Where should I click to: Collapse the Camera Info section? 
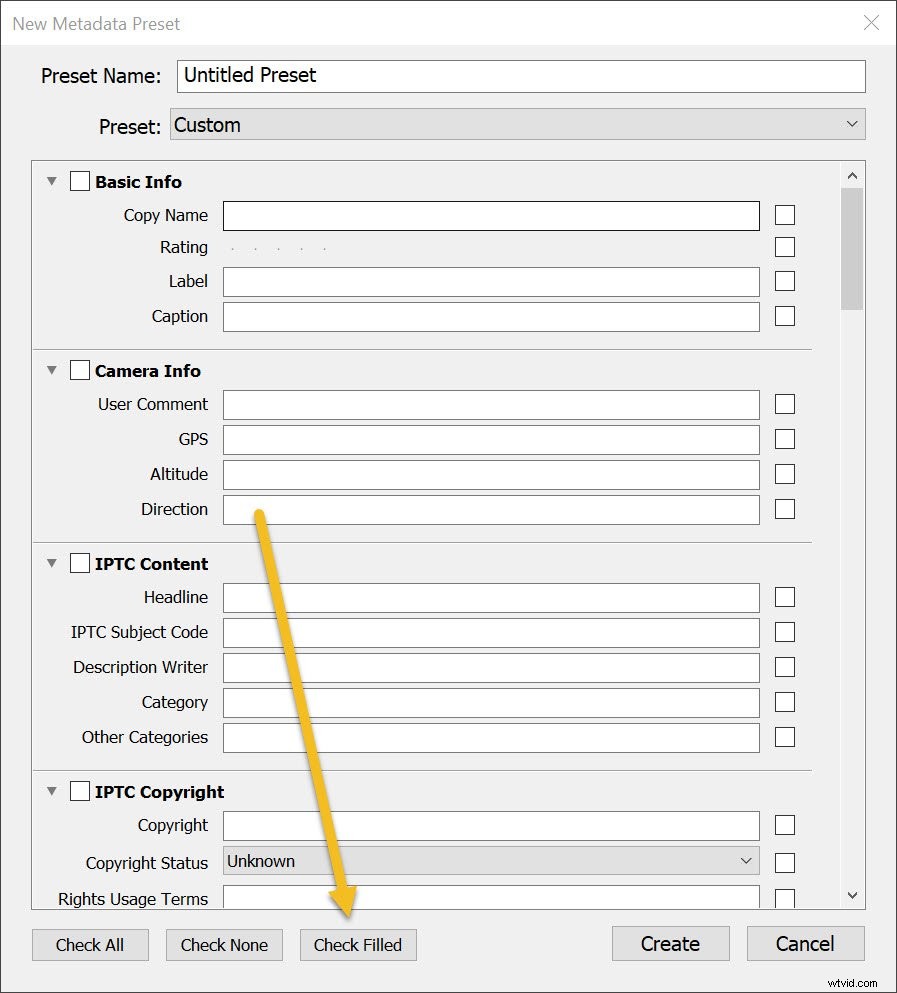[51, 369]
